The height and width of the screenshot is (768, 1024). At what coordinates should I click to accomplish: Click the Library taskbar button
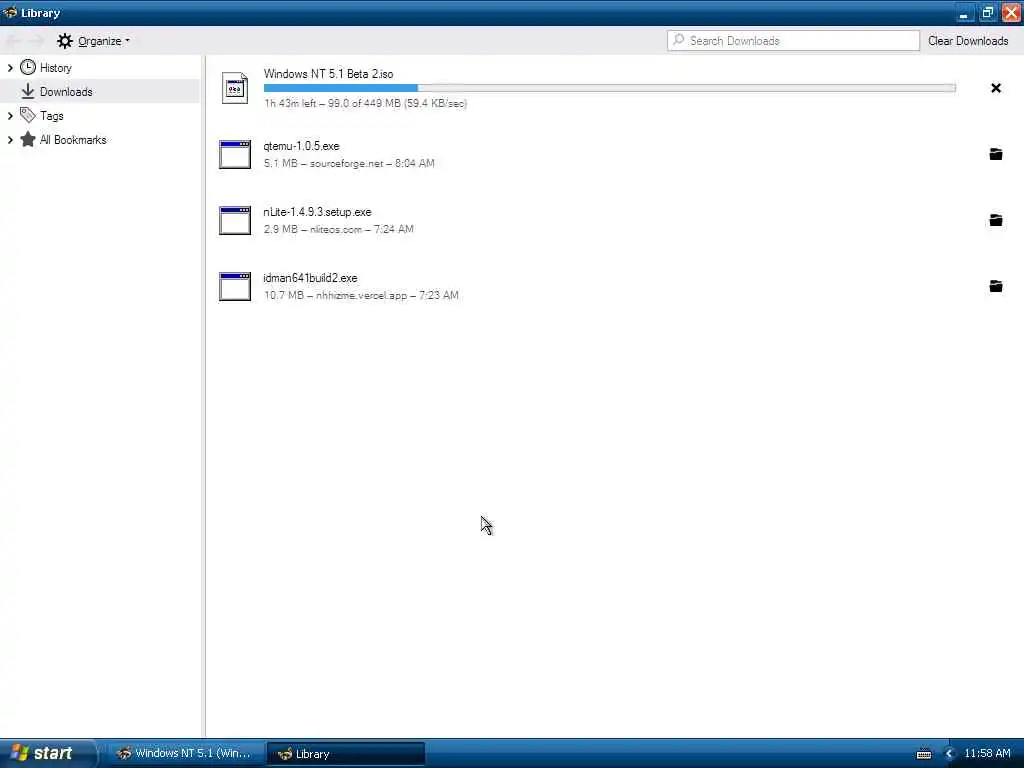(346, 754)
